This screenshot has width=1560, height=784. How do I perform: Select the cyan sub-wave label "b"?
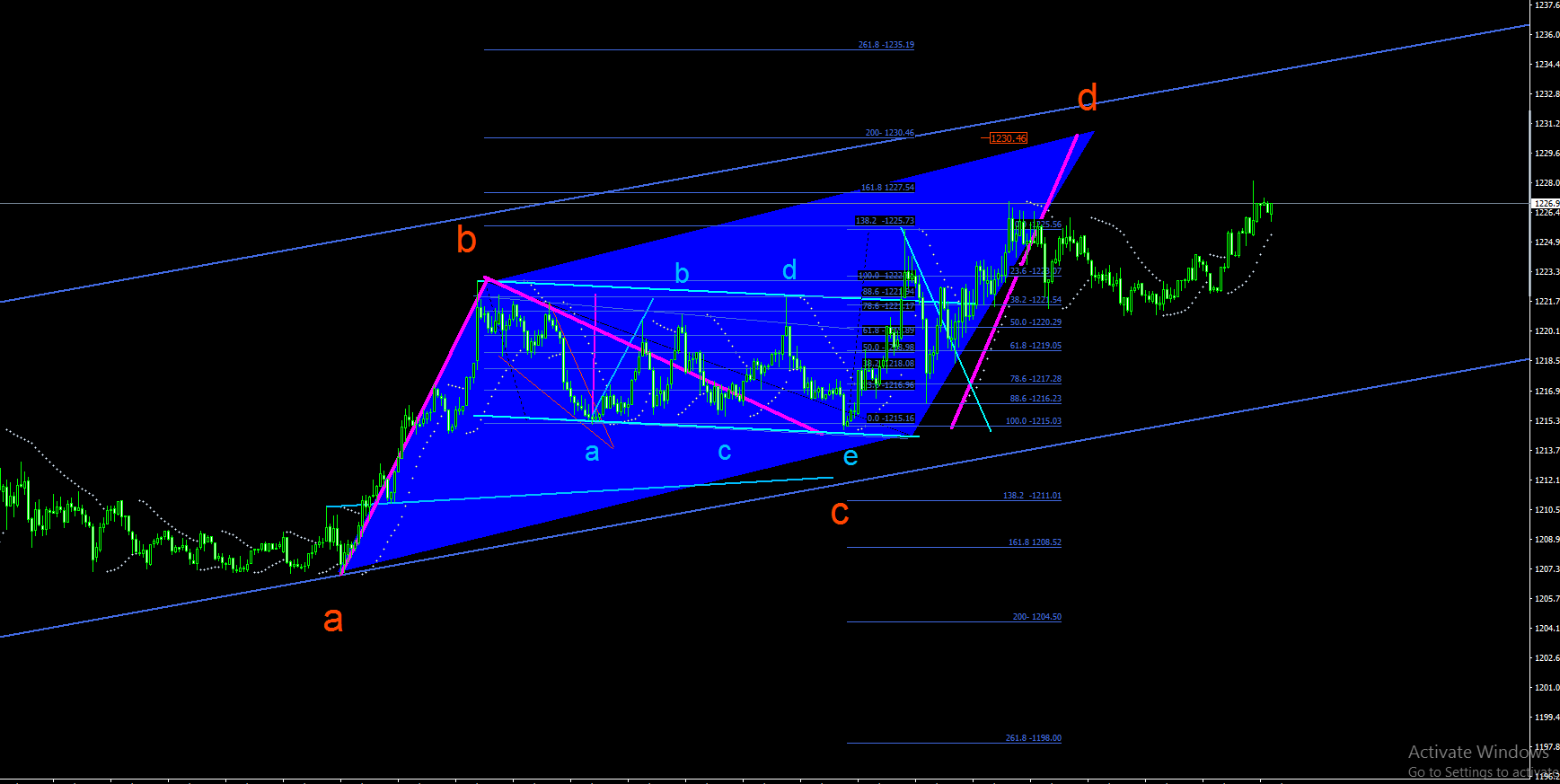[x=682, y=273]
